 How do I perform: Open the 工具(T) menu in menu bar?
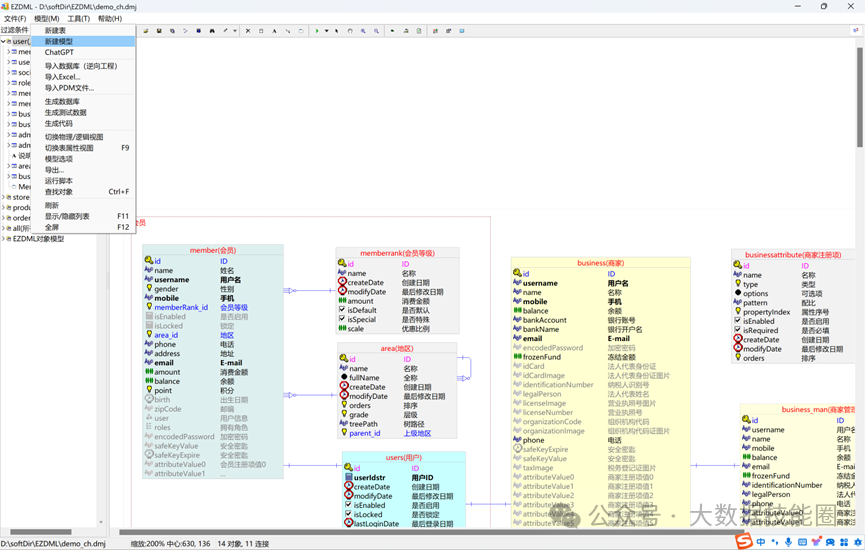click(x=78, y=18)
